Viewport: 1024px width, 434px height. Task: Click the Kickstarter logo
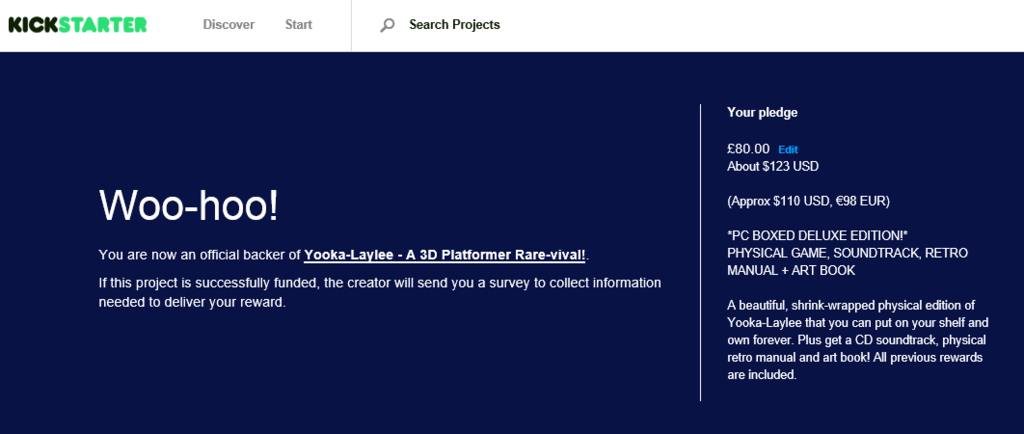77,25
